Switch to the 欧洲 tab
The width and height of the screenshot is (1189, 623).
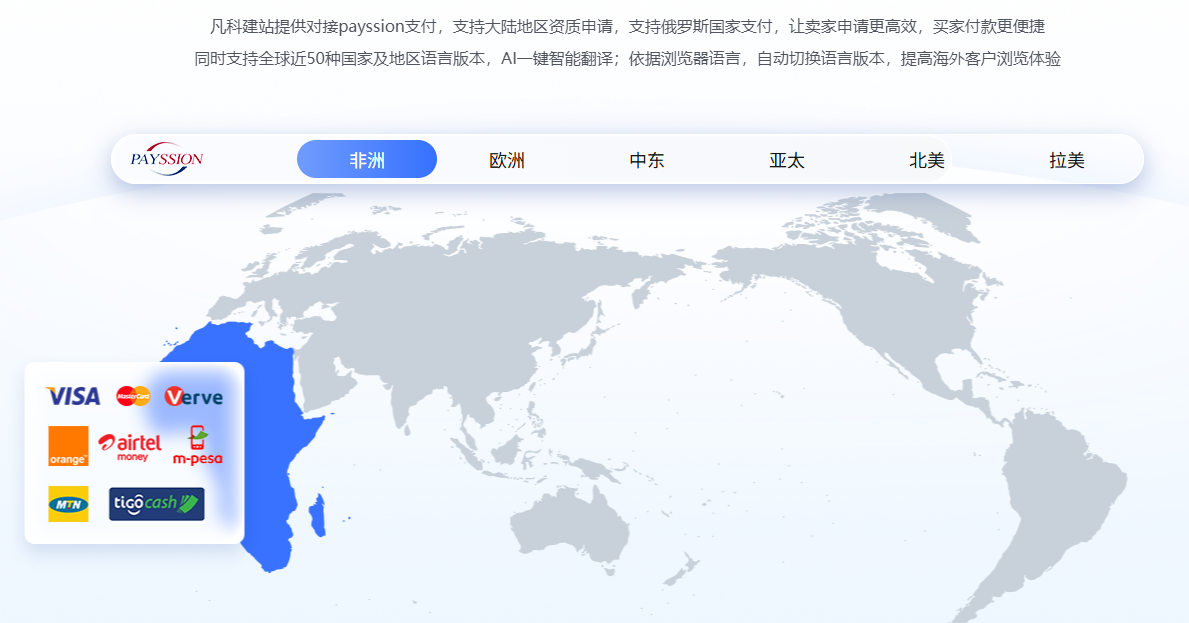click(x=507, y=160)
